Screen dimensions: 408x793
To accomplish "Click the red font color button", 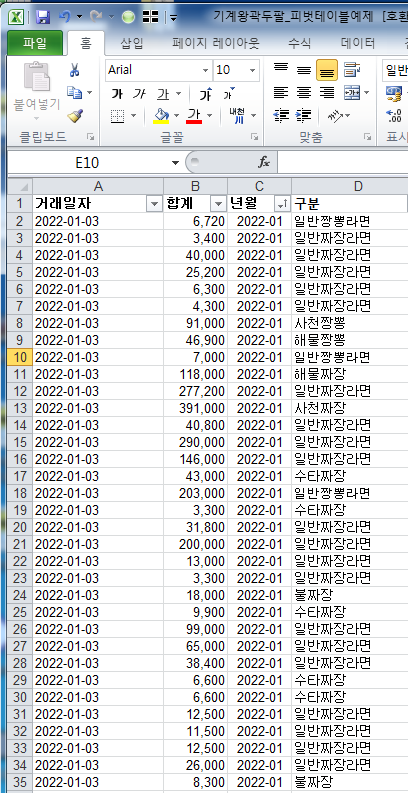I will [194, 116].
